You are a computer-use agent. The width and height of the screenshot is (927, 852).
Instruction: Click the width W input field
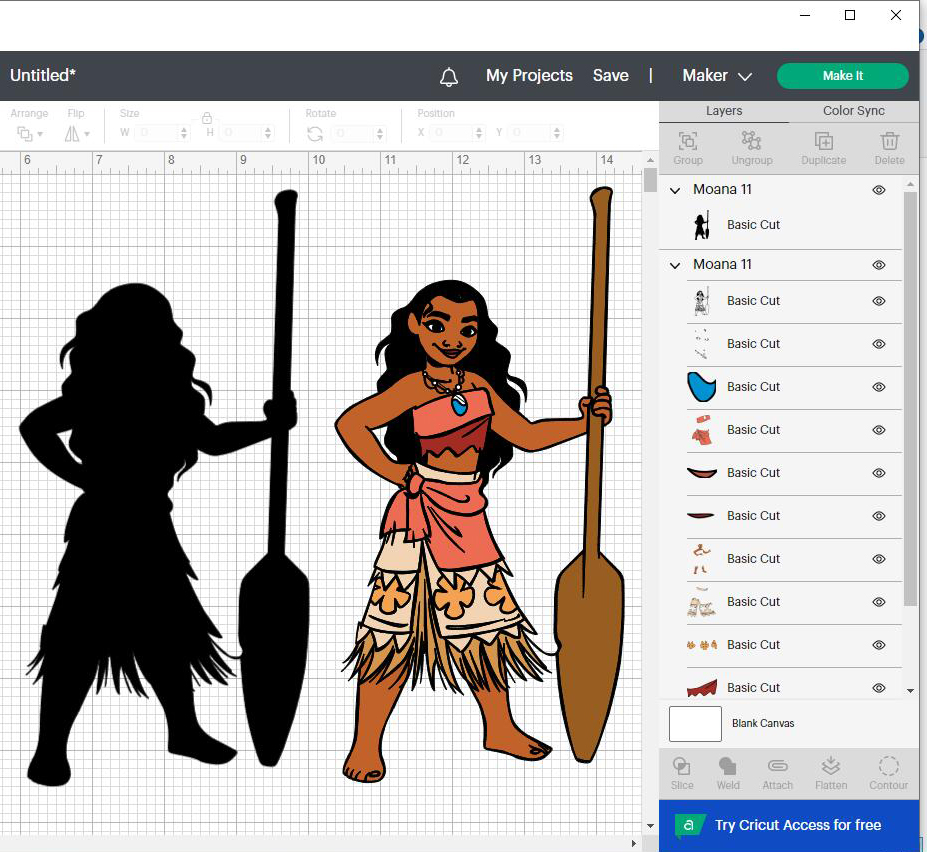click(157, 133)
